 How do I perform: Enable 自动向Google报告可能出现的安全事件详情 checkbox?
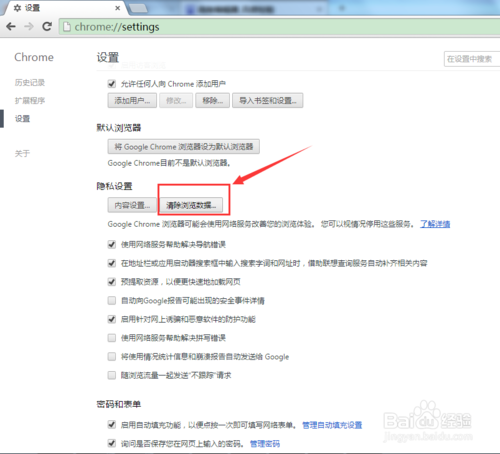(x=112, y=301)
